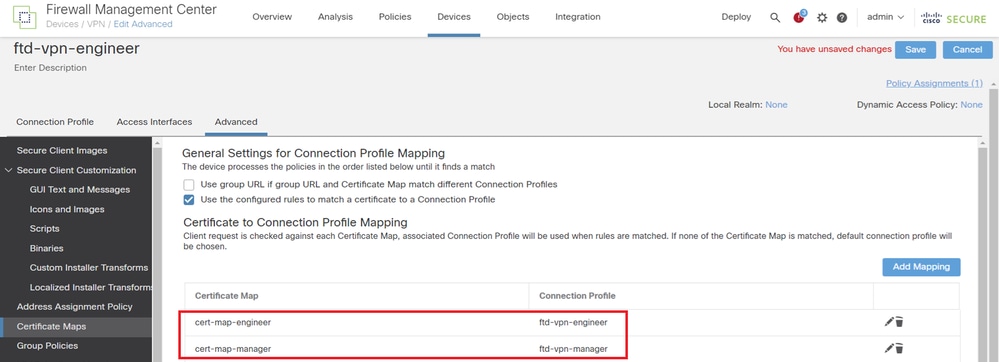
Task: Open Localized Installer Transforms item
Action: click(90, 287)
